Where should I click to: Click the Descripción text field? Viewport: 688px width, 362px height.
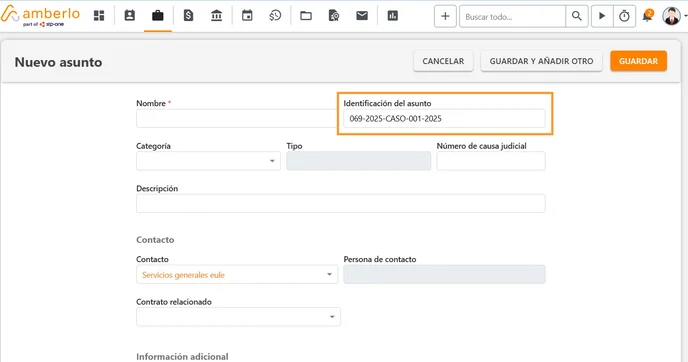click(341, 204)
